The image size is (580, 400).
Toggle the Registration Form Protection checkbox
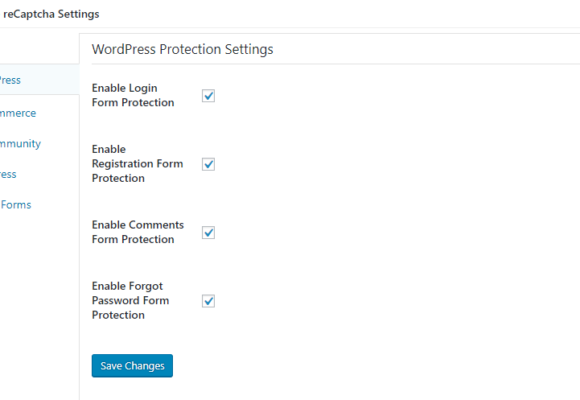208,164
